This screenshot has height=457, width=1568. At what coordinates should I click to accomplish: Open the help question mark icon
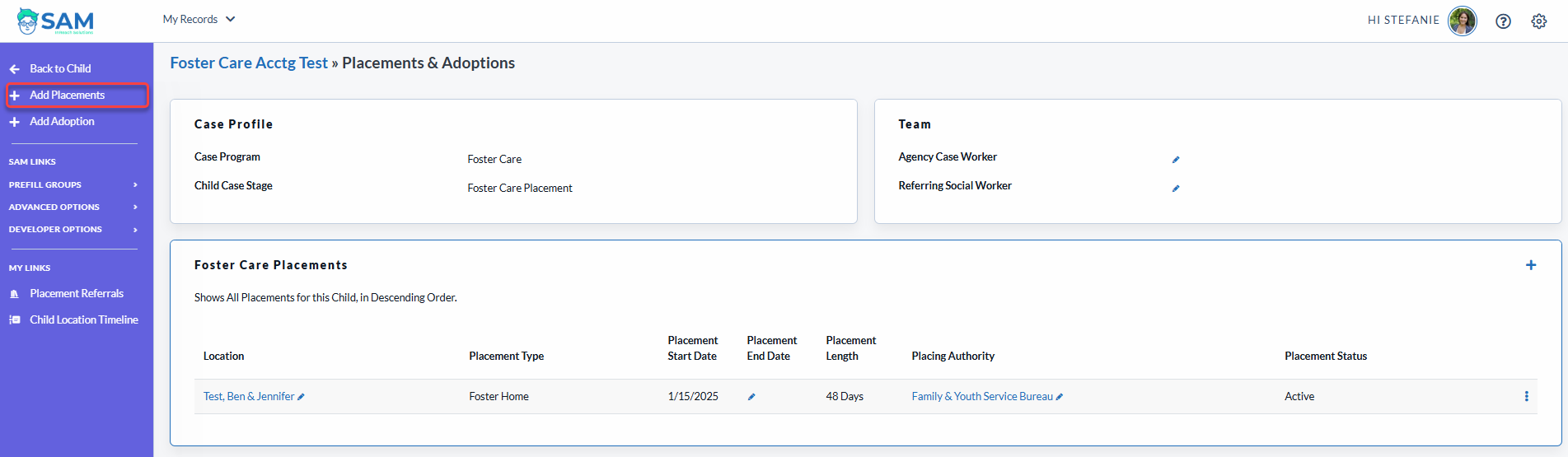(1503, 21)
